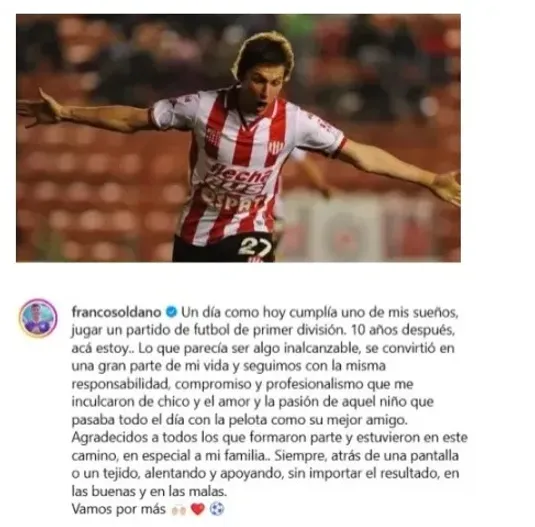535x527 pixels.
Task: Click the 'Vamos por más' text
Action: [118, 509]
